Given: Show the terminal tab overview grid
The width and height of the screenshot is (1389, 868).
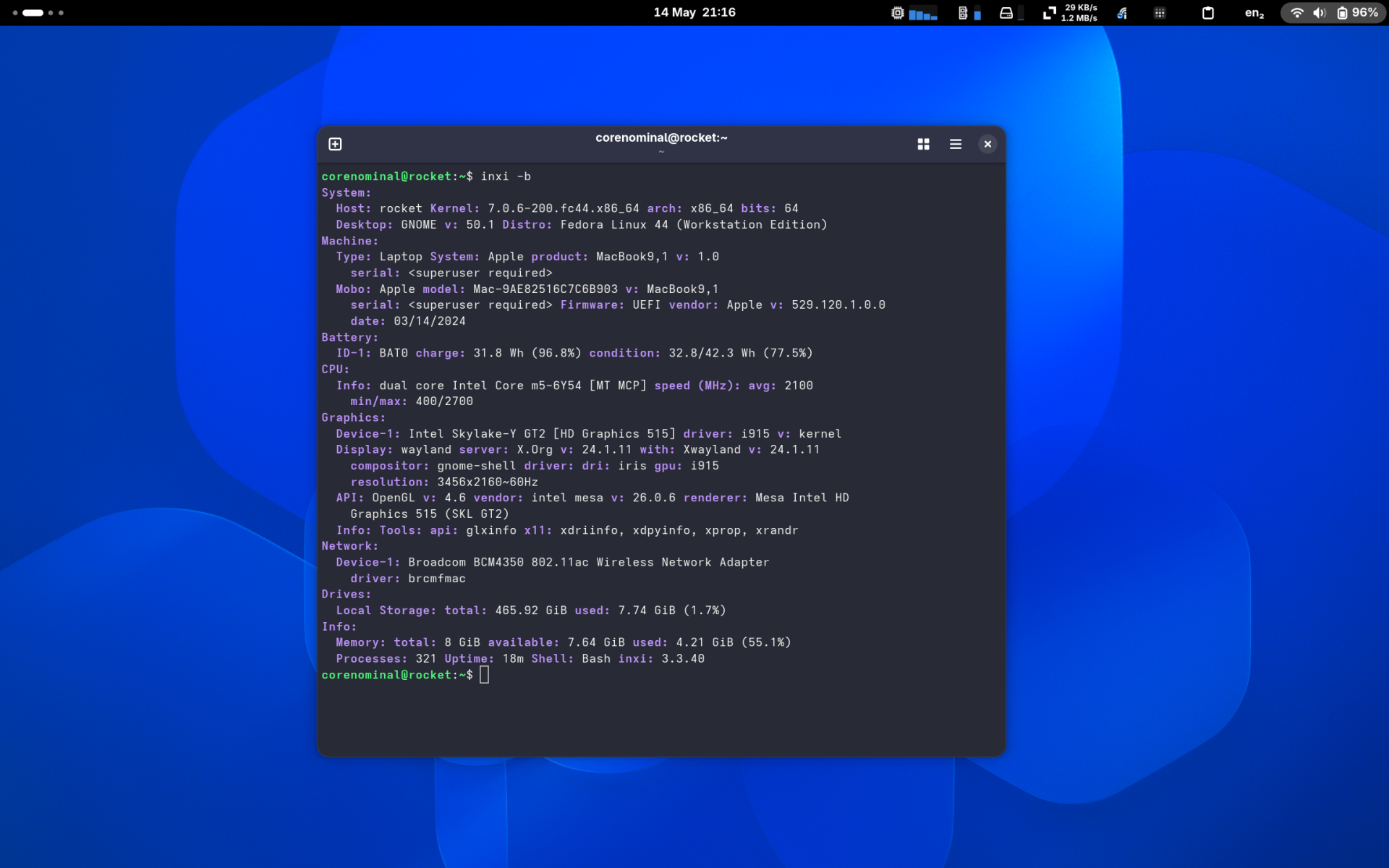Looking at the screenshot, I should 923,144.
